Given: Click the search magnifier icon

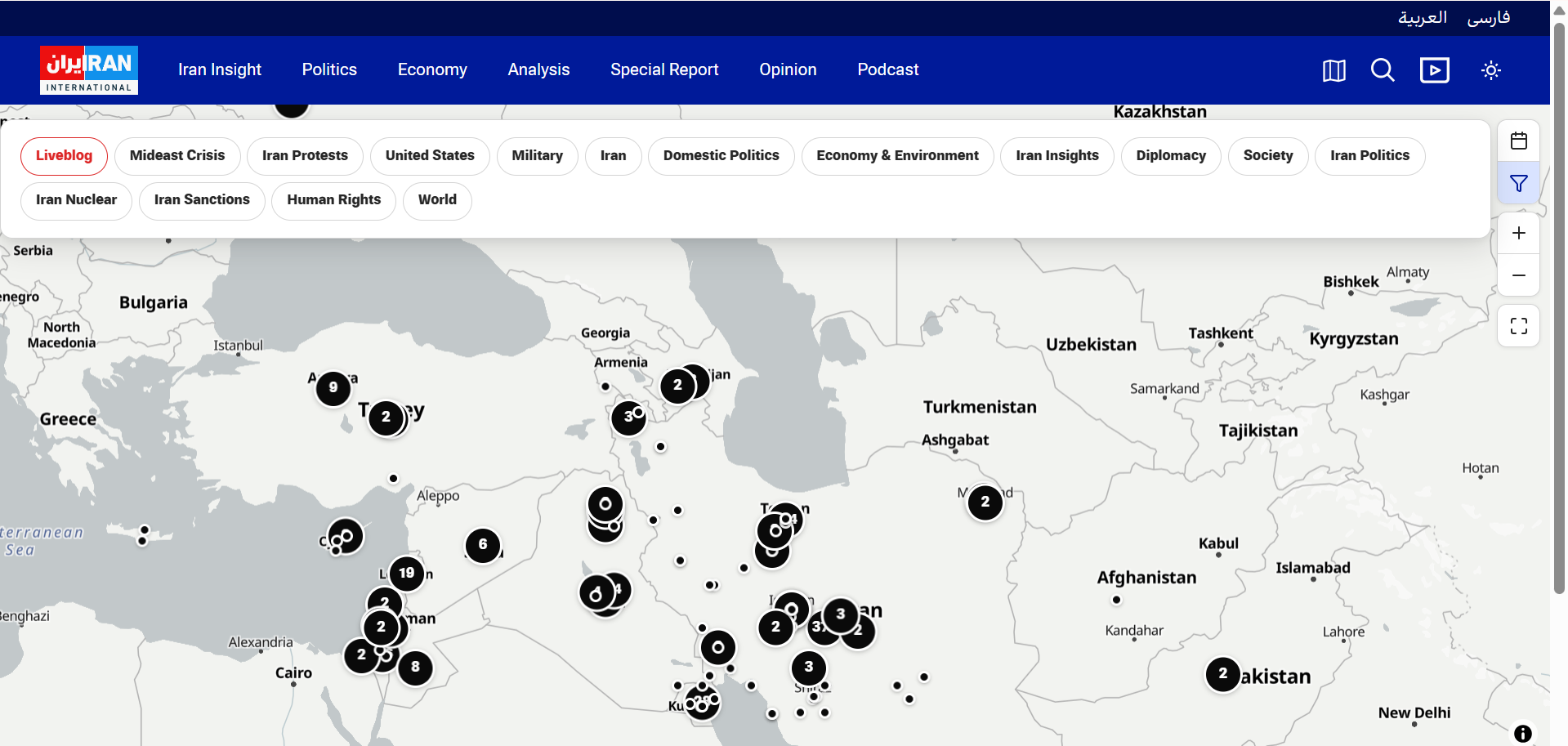Looking at the screenshot, I should 1383,70.
